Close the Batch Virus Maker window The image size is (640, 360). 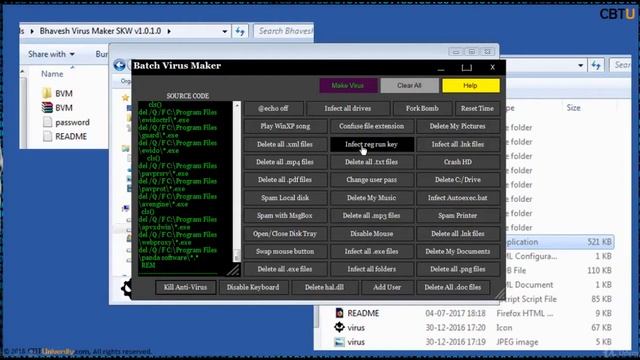tap(493, 67)
